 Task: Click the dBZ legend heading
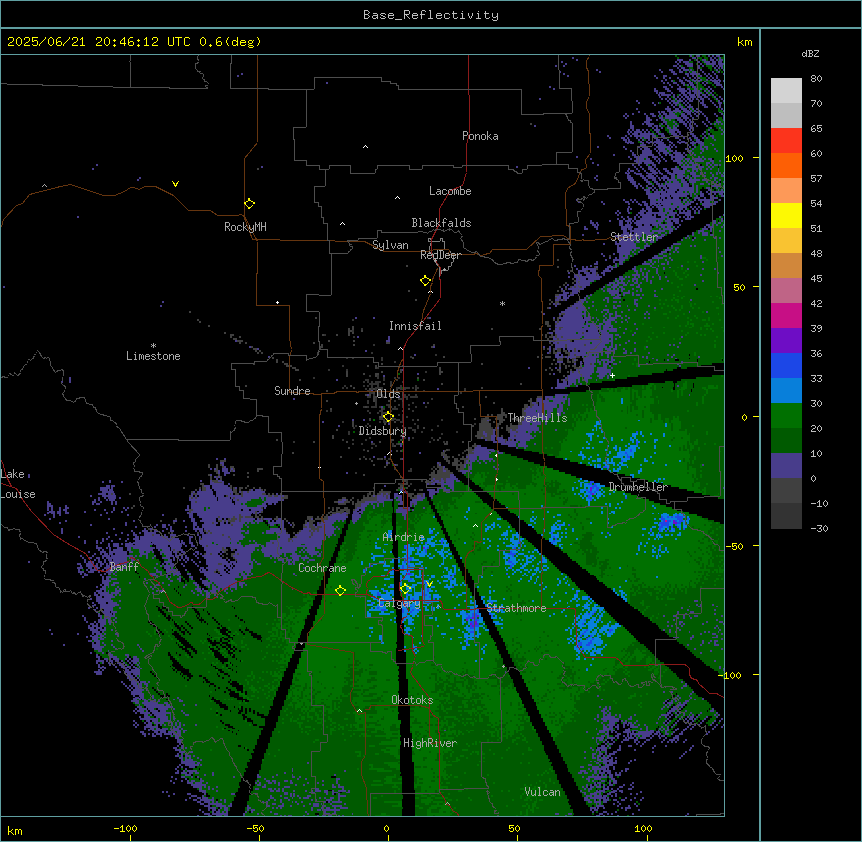(810, 54)
